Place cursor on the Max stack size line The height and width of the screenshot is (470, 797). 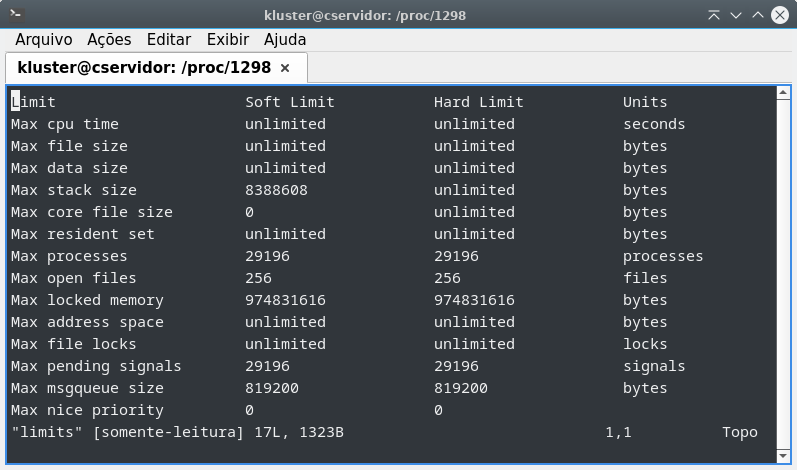pos(73,190)
